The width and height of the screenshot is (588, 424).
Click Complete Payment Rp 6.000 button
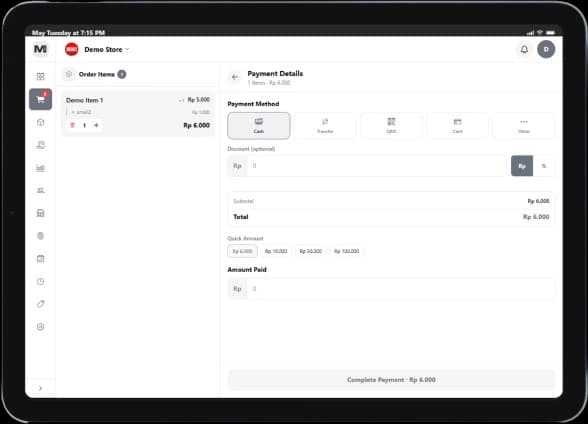pos(391,380)
